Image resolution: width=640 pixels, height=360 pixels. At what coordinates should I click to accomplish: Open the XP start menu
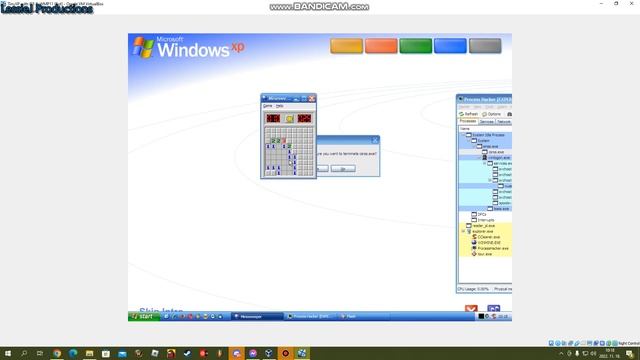click(144, 317)
